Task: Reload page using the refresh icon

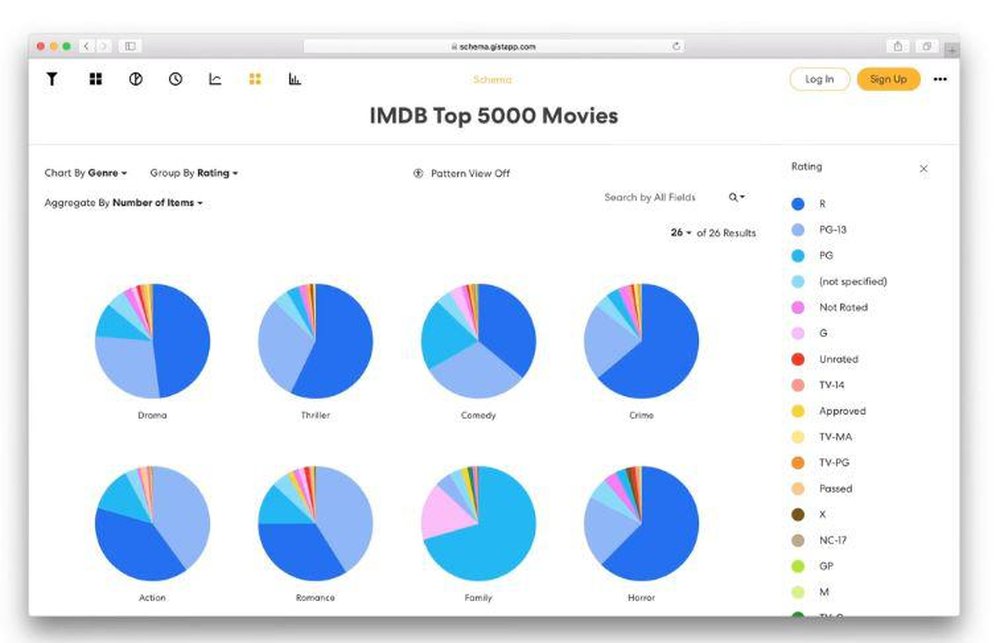Action: click(676, 46)
